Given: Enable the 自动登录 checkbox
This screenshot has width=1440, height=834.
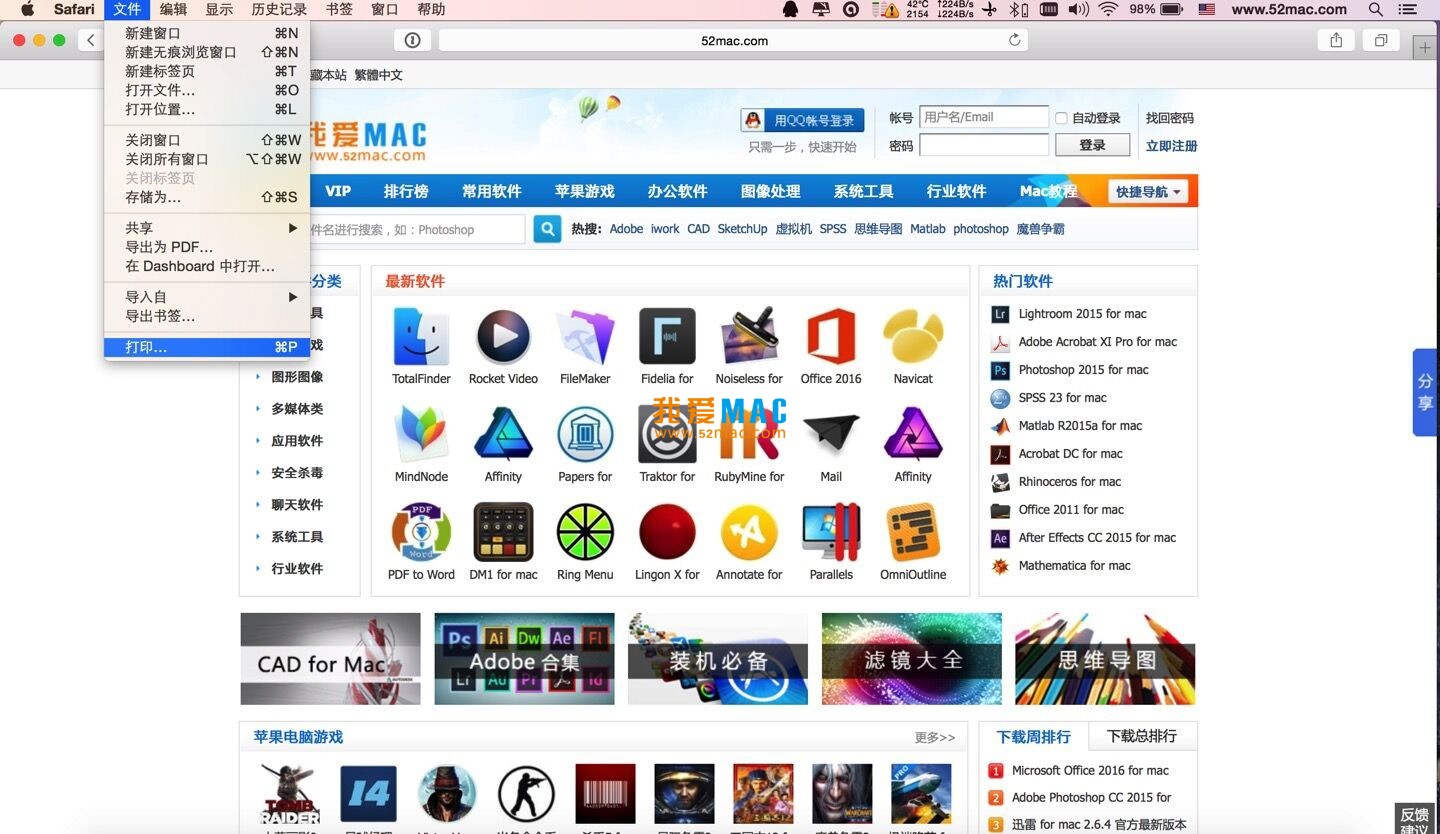Looking at the screenshot, I should click(x=1061, y=117).
